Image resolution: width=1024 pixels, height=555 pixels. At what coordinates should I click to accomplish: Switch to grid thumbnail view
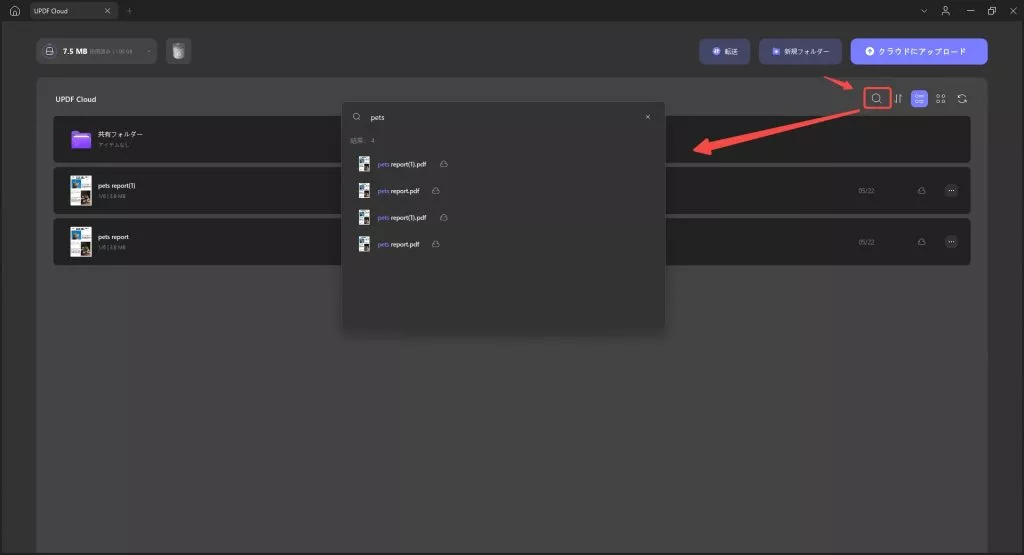click(940, 99)
